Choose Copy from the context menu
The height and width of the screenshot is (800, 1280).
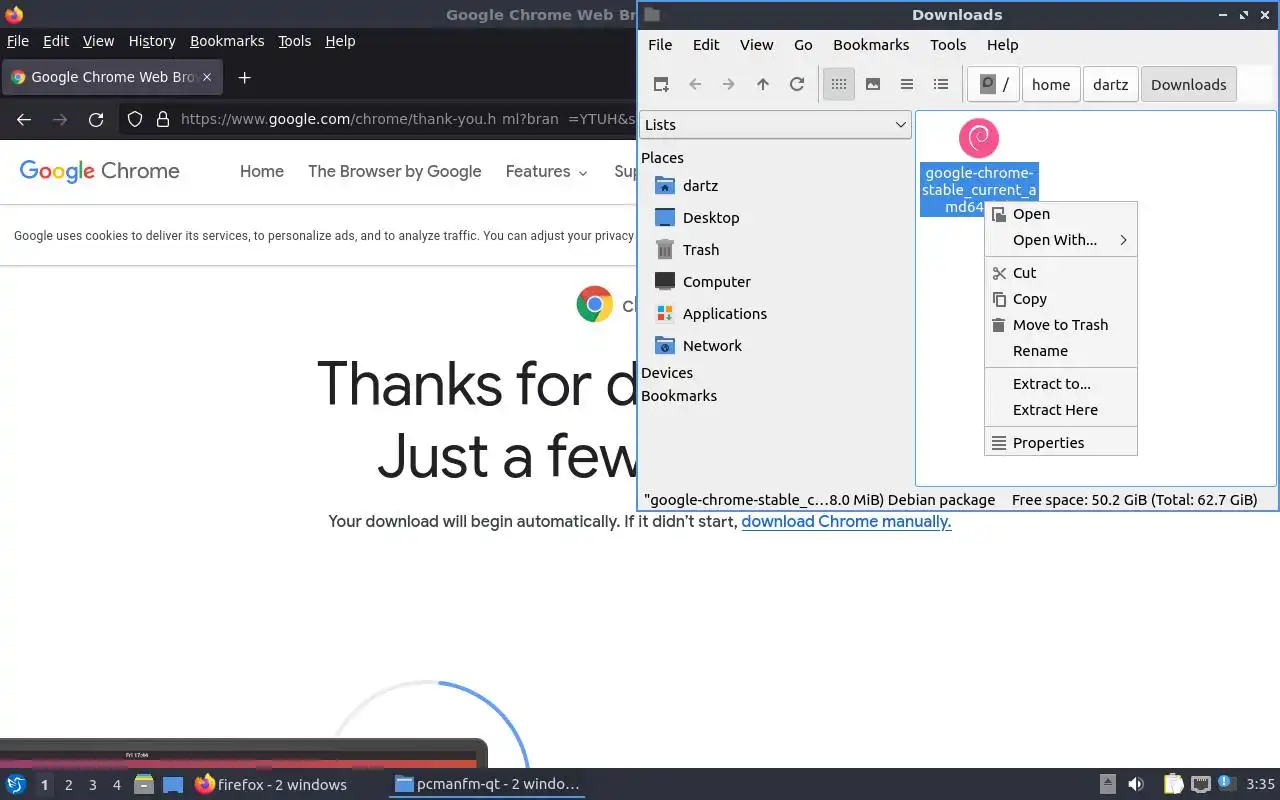point(1061,299)
